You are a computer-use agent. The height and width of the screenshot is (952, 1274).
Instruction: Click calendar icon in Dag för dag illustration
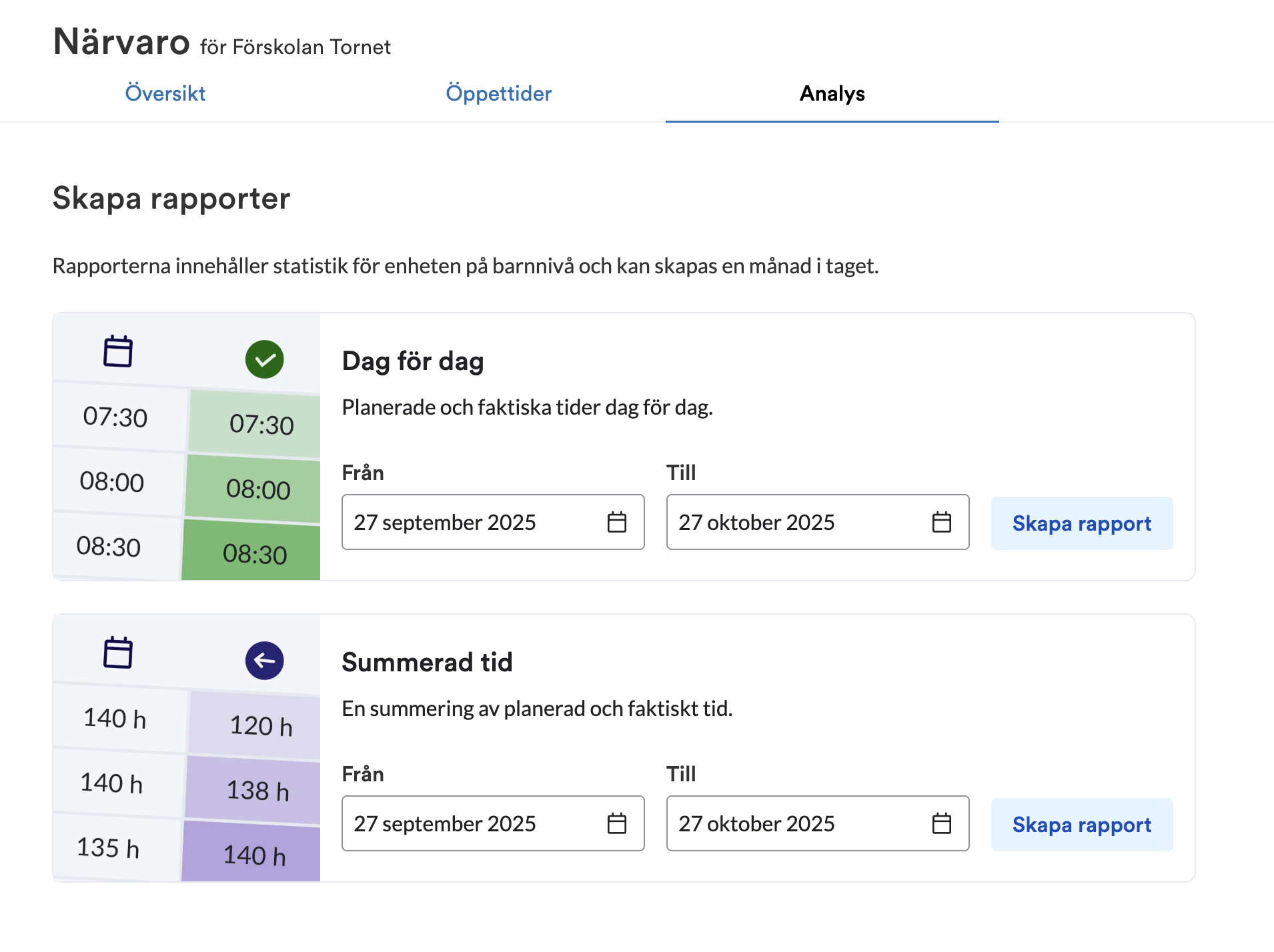[x=118, y=351]
